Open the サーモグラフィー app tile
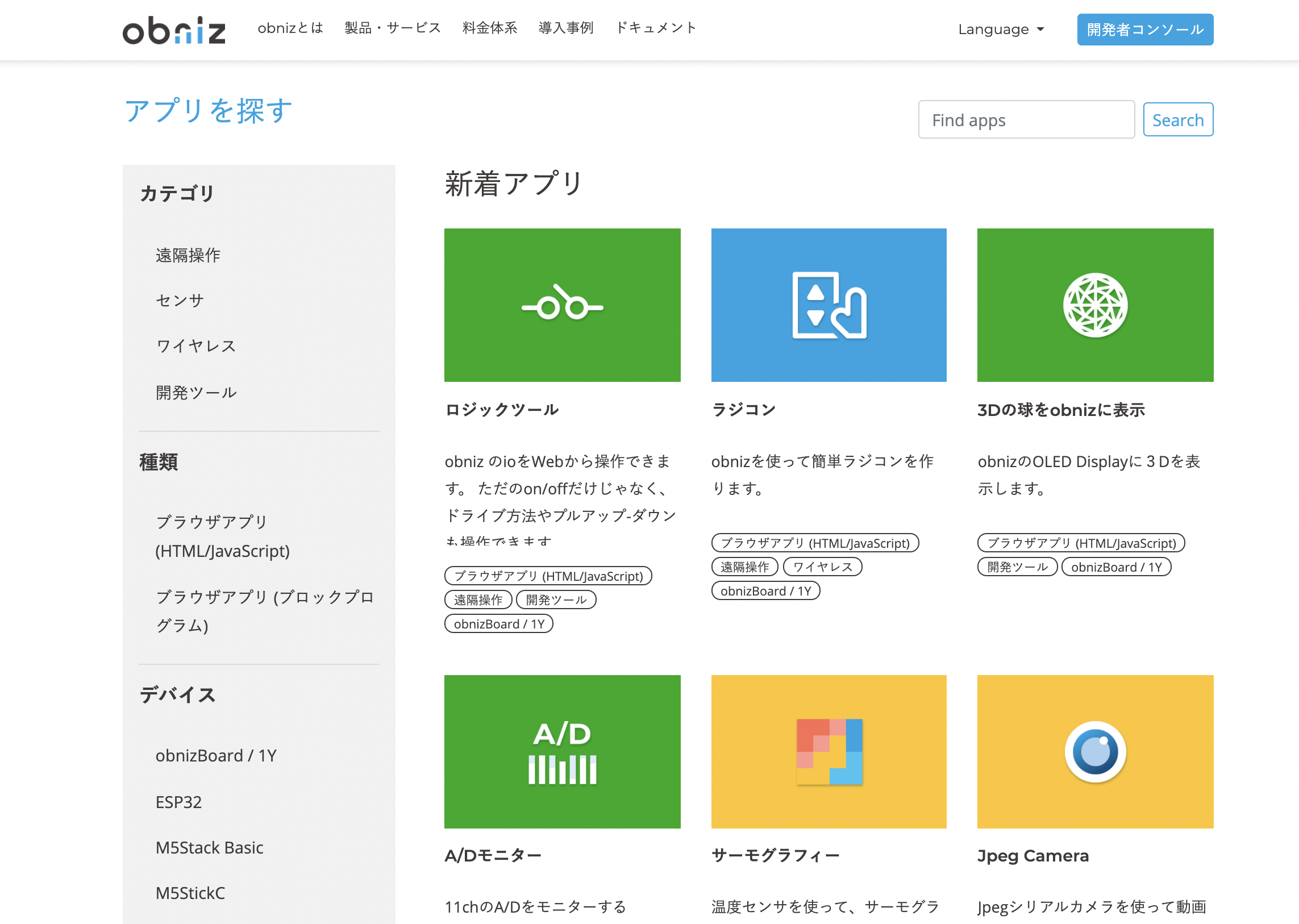 click(828, 752)
